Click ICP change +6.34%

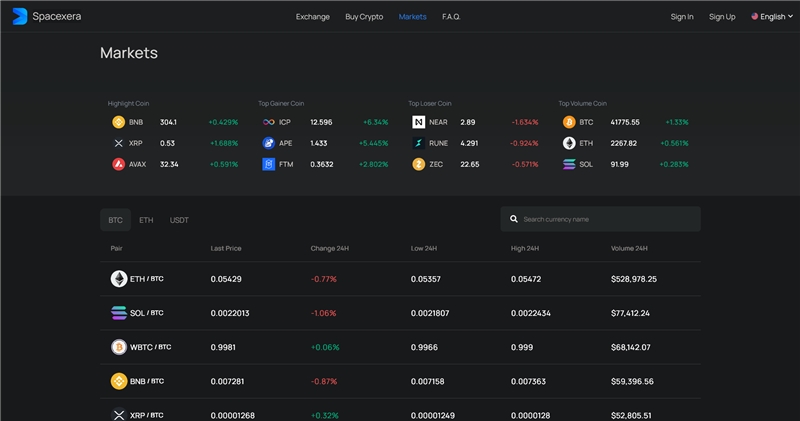point(376,122)
